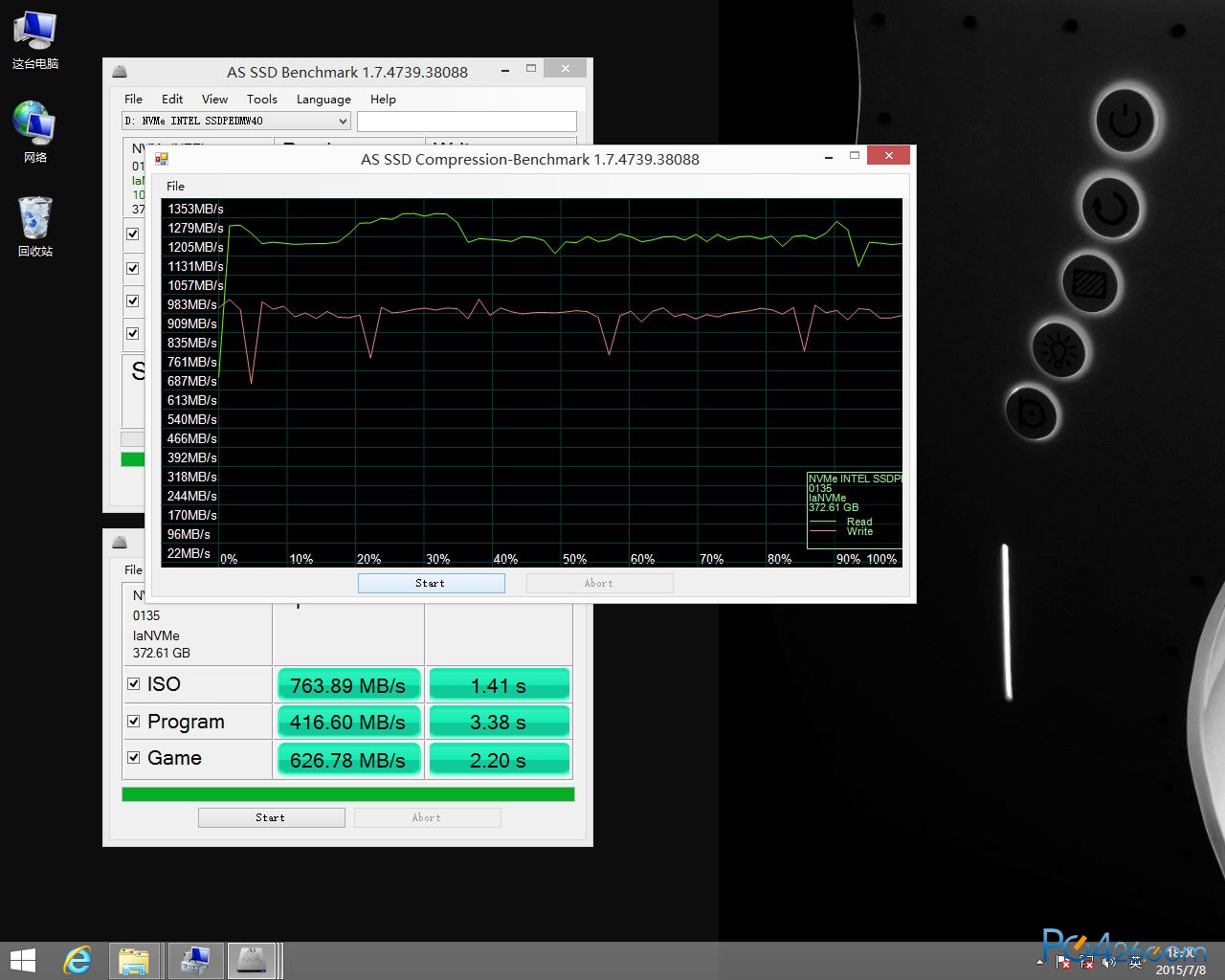1225x980 pixels.
Task: Click Abort in the copy benchmark window
Action: (x=427, y=817)
